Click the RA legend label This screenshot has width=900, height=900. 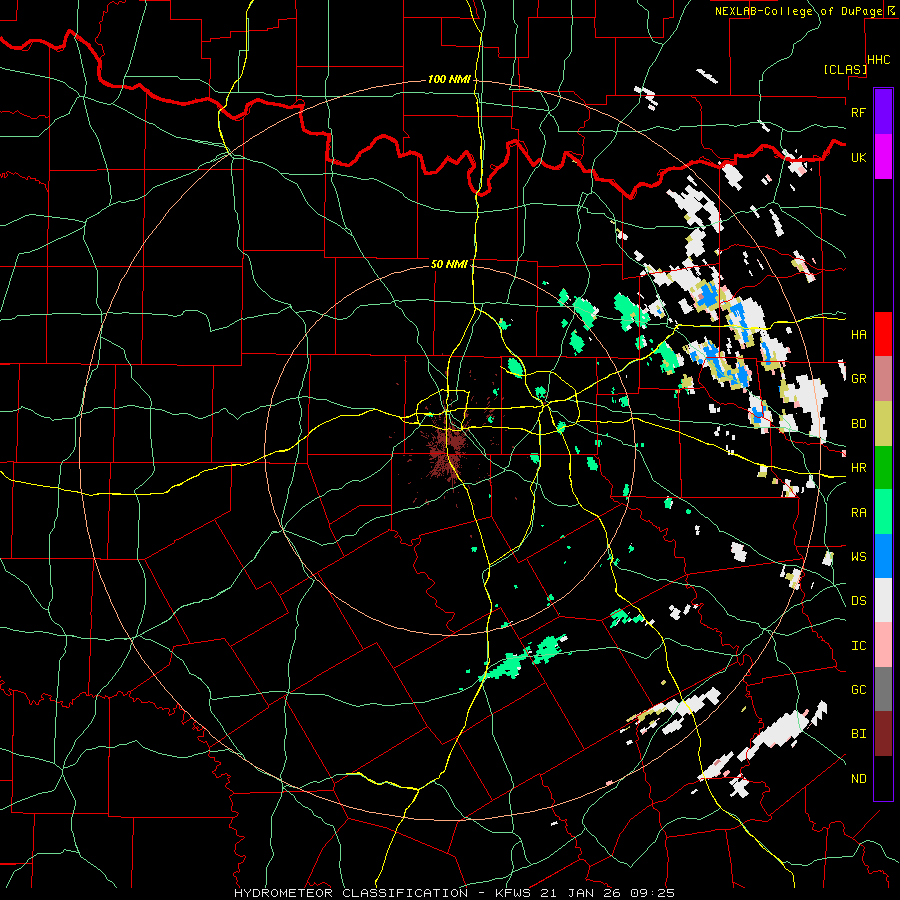858,513
